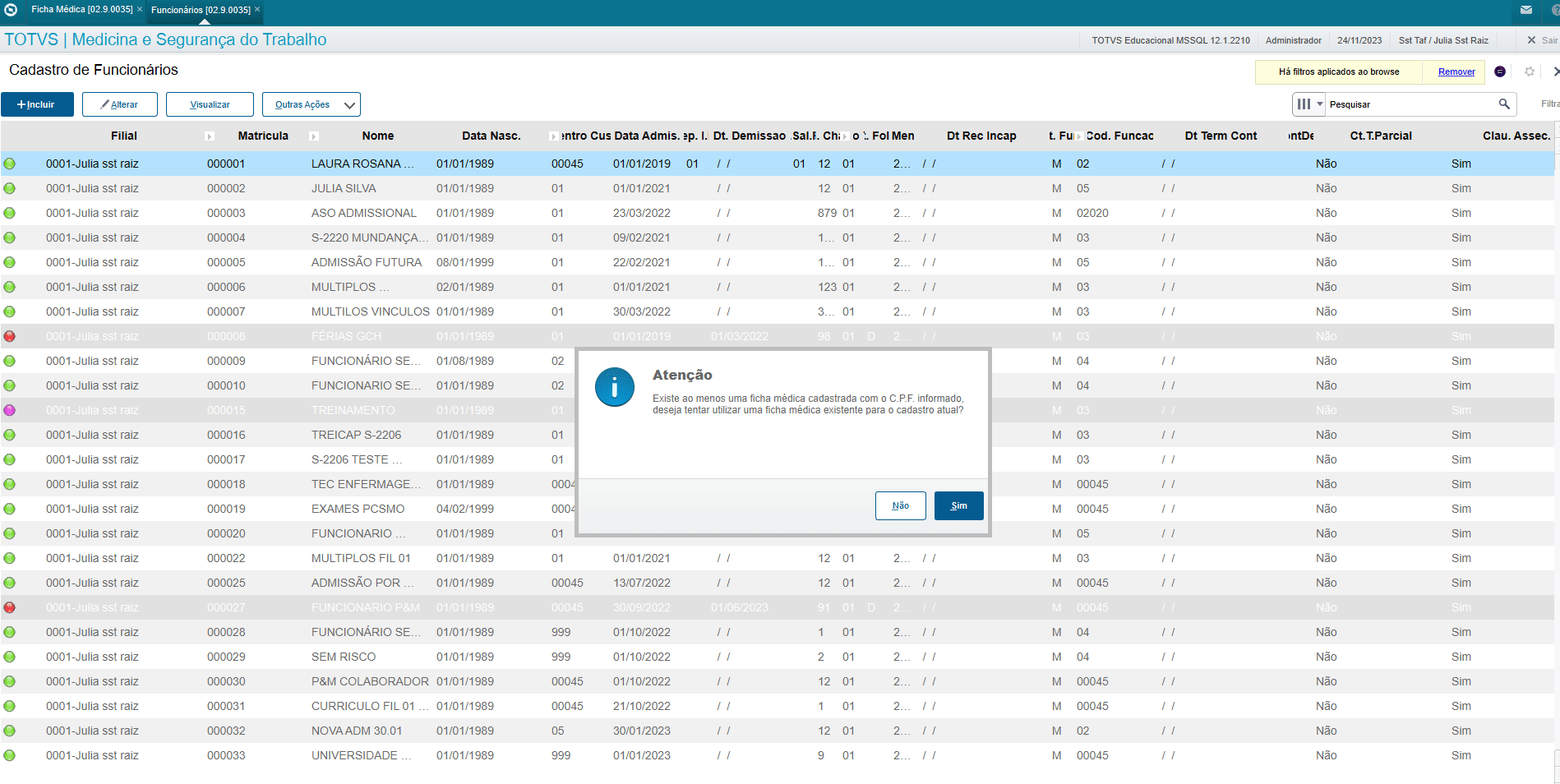Click the pencil Alterar button
The height and width of the screenshot is (784, 1560).
coord(119,104)
